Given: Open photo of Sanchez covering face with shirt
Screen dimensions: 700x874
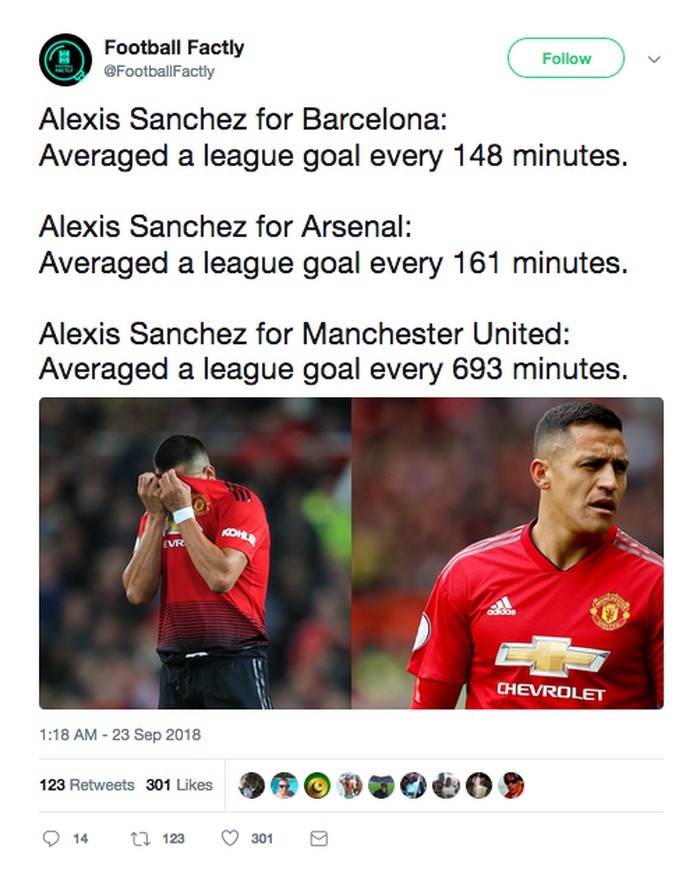Looking at the screenshot, I should pyautogui.click(x=195, y=553).
